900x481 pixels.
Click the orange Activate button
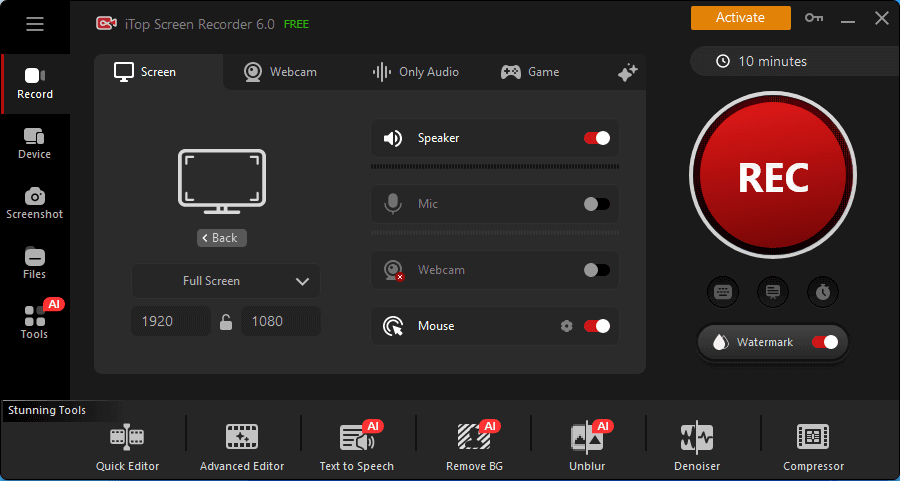point(740,18)
